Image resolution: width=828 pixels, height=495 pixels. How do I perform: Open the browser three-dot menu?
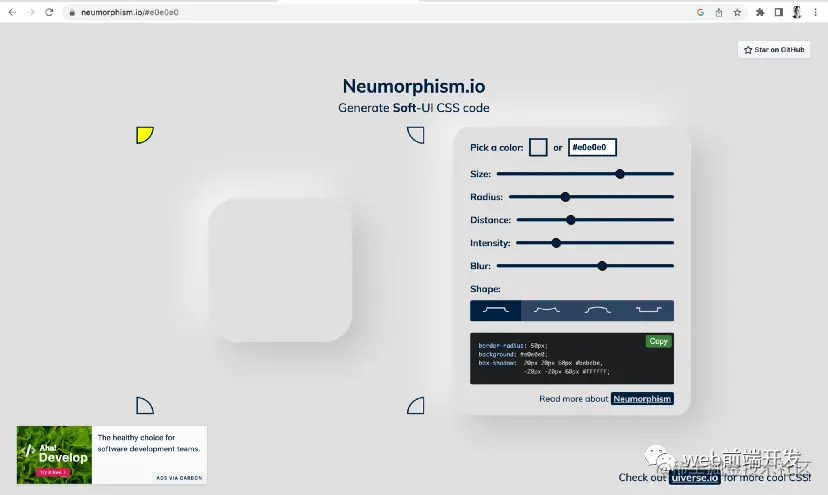[816, 12]
